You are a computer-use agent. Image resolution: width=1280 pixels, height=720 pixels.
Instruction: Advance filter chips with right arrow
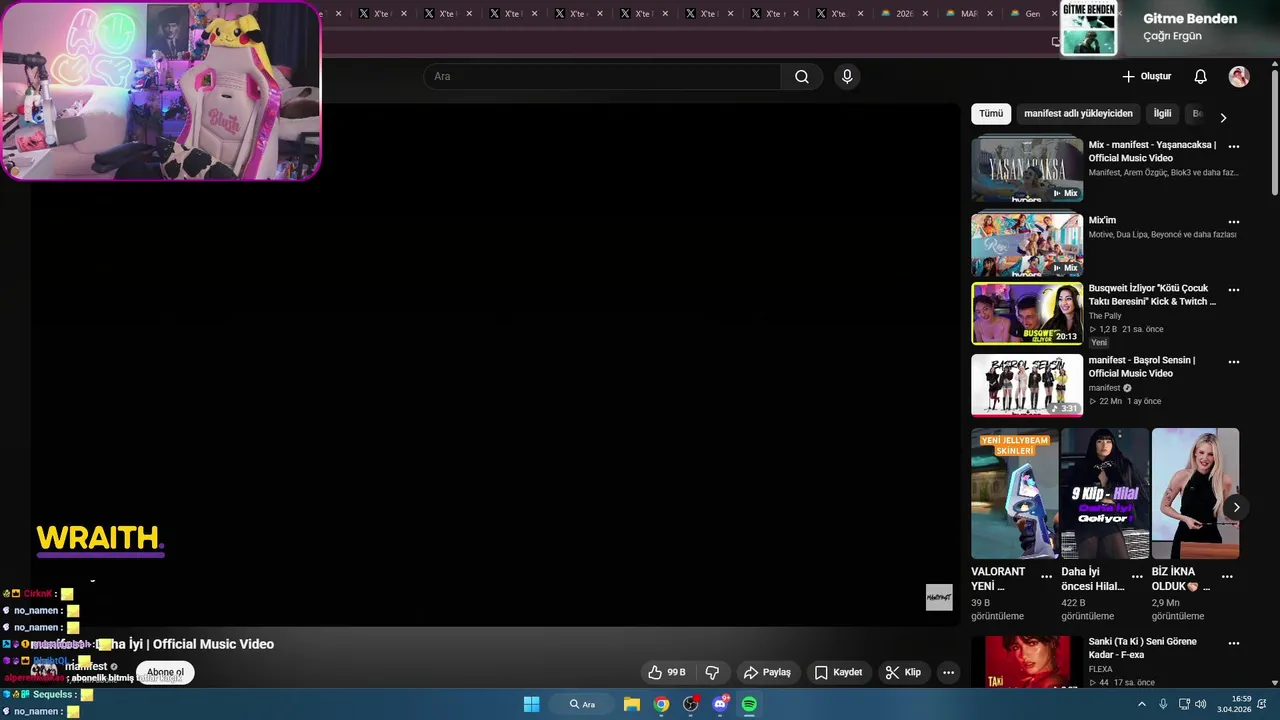click(x=1223, y=117)
